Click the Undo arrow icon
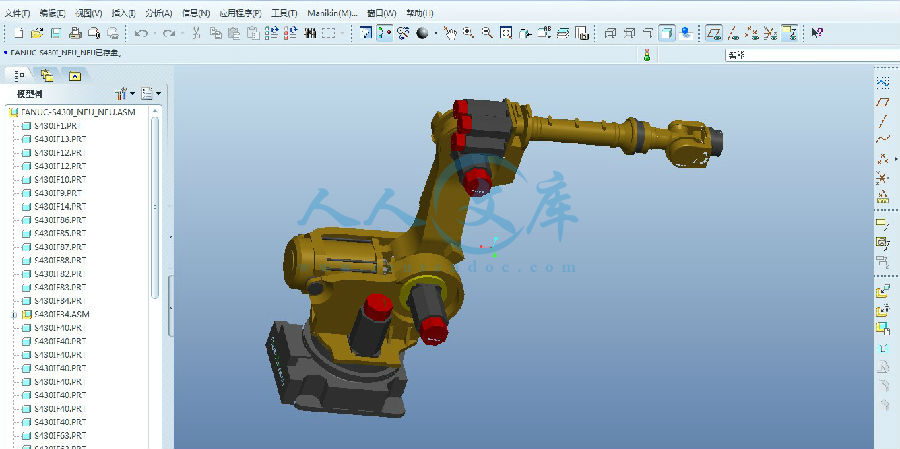The width and height of the screenshot is (900, 449). [x=141, y=33]
